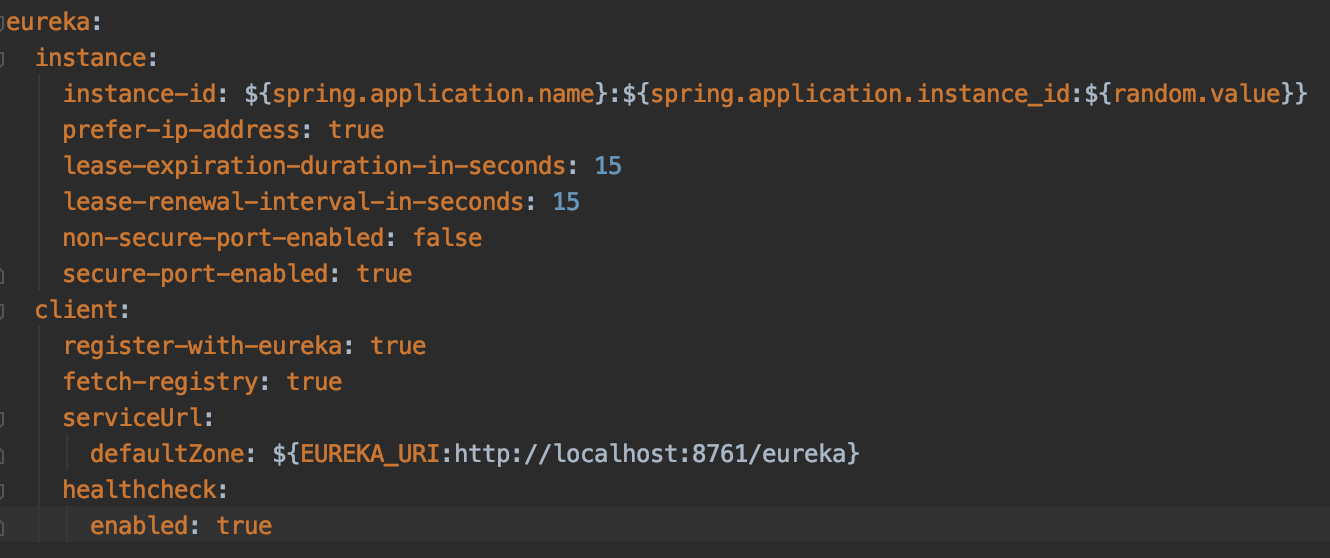Click the true value of register-with-eureka
This screenshot has height=558, width=1330.
click(398, 346)
